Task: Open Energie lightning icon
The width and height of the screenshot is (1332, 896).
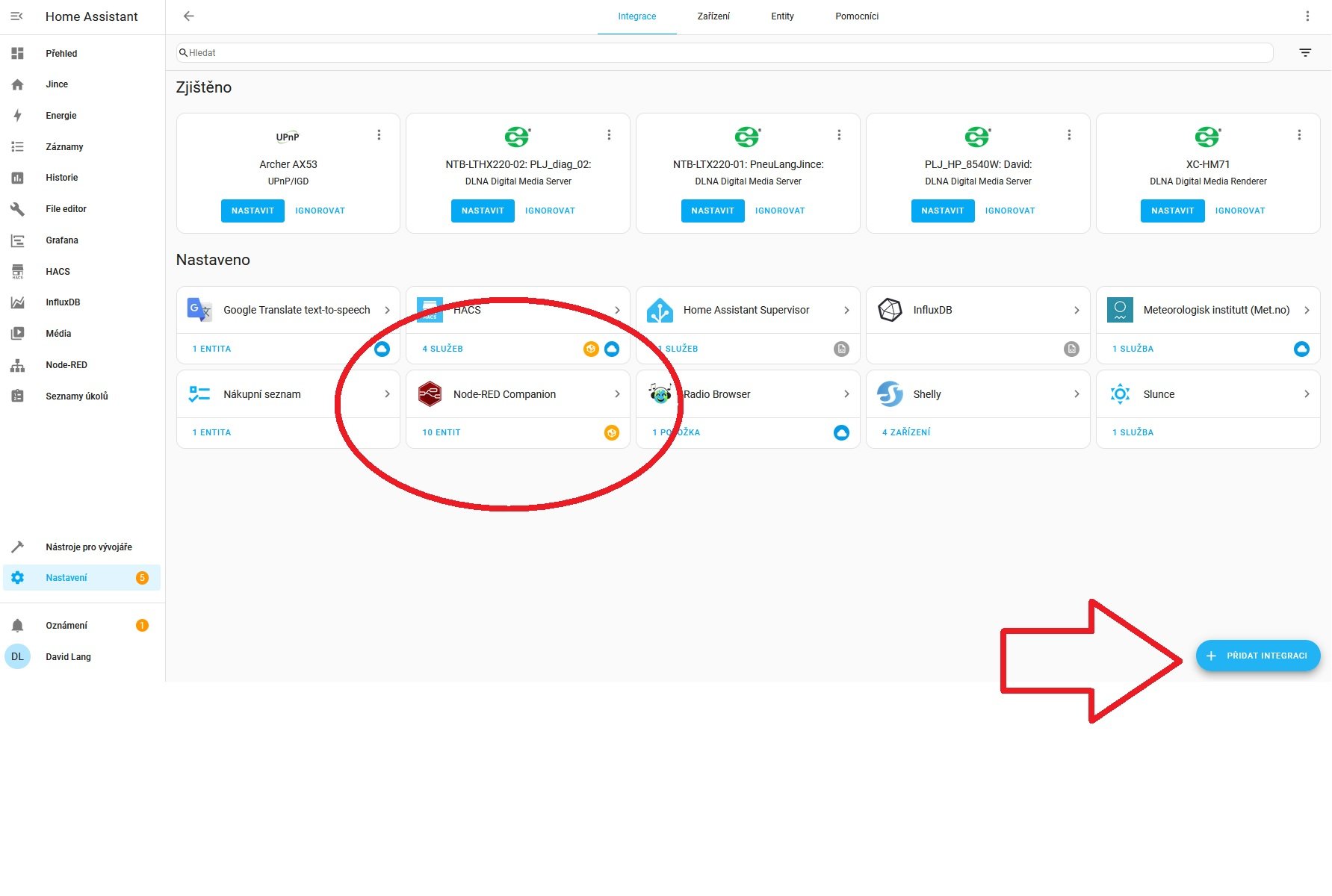Action: coord(17,116)
